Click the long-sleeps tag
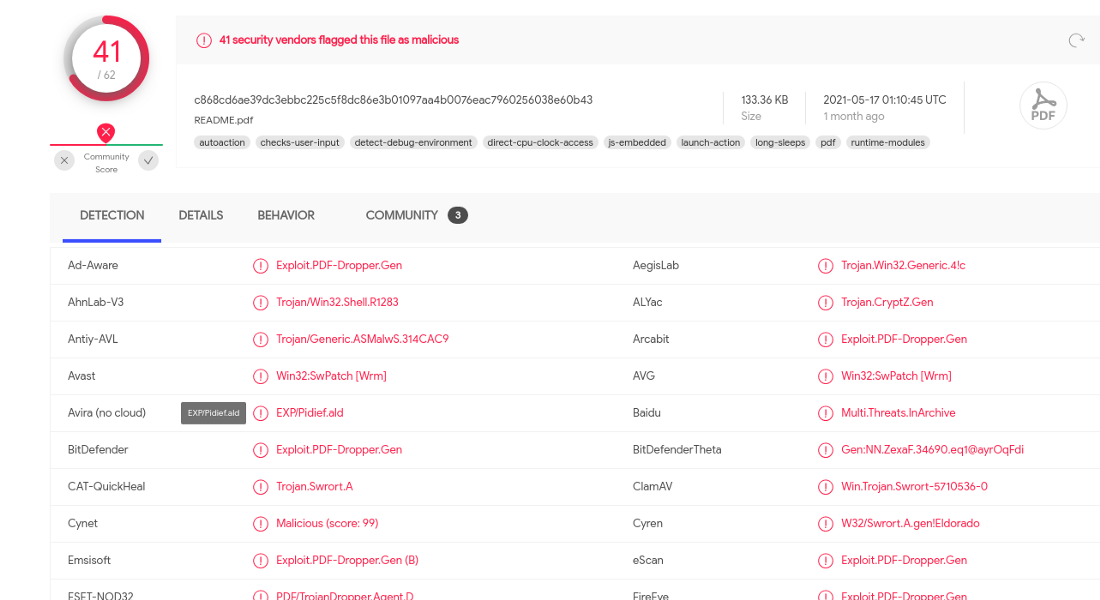 click(x=780, y=142)
